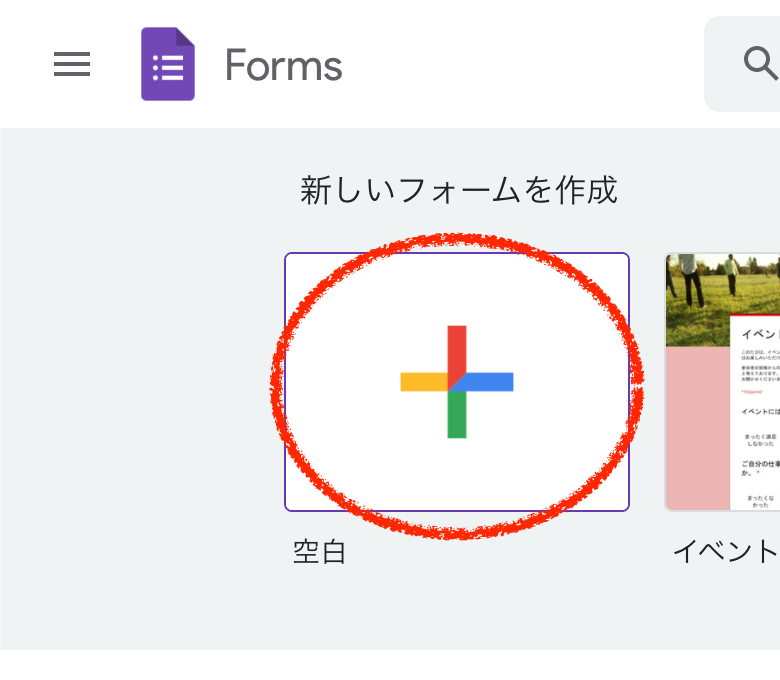Click the purple Google Forms logo
The image size is (780, 680).
pos(167,65)
